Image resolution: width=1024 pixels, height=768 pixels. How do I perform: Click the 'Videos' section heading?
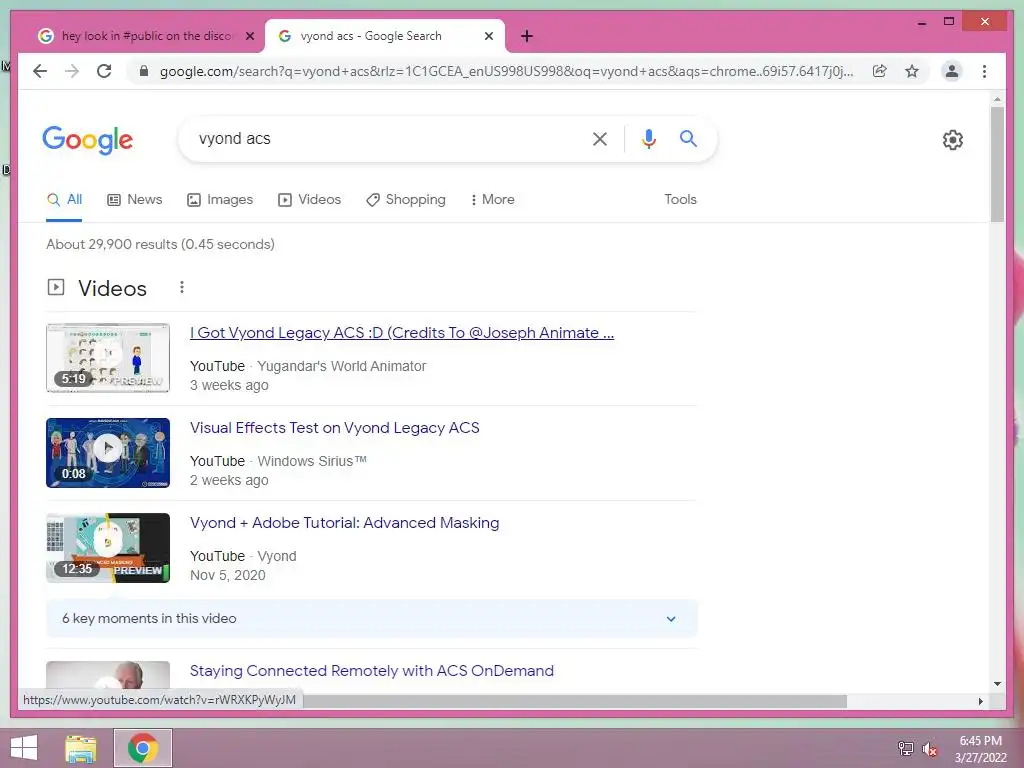point(112,288)
